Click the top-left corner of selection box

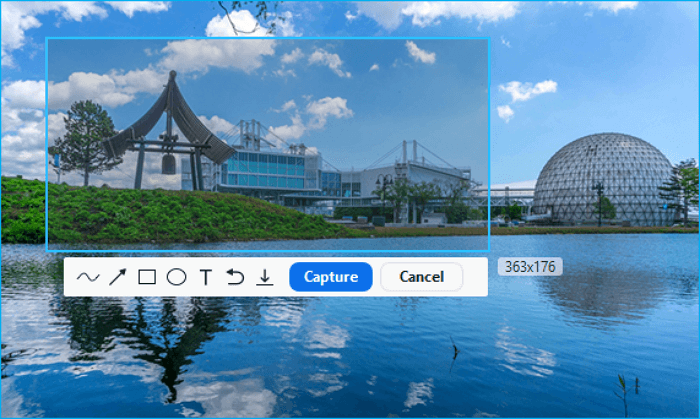point(47,39)
